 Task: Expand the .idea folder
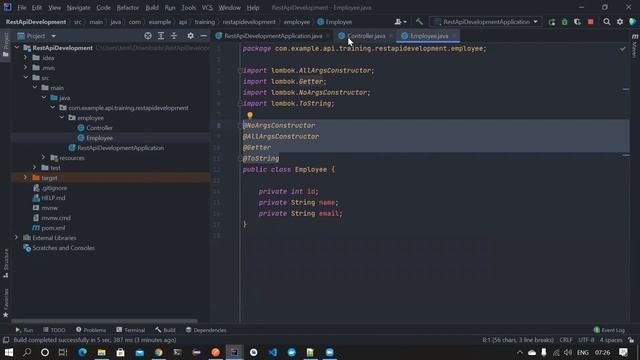pyautogui.click(x=25, y=58)
